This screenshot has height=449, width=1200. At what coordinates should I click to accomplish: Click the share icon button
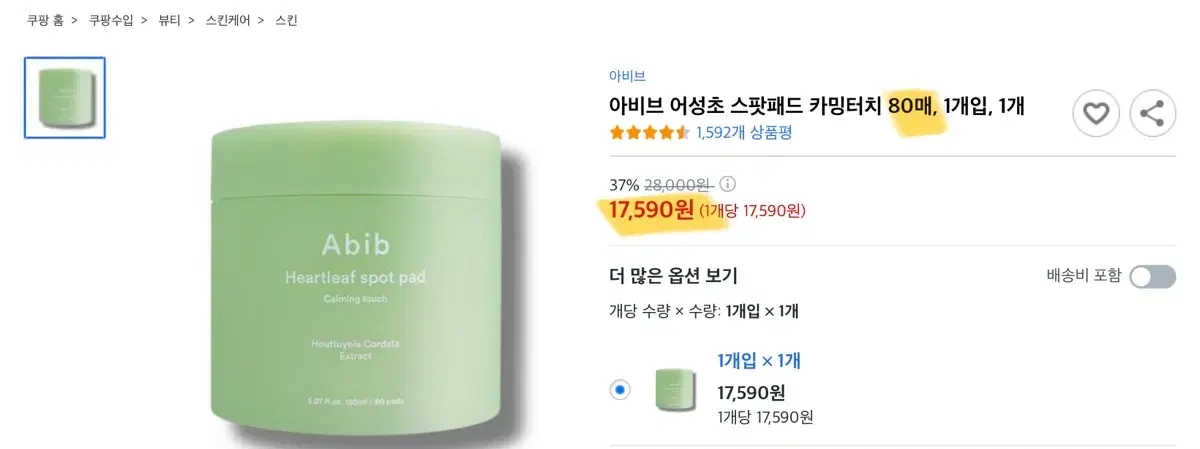[1153, 114]
